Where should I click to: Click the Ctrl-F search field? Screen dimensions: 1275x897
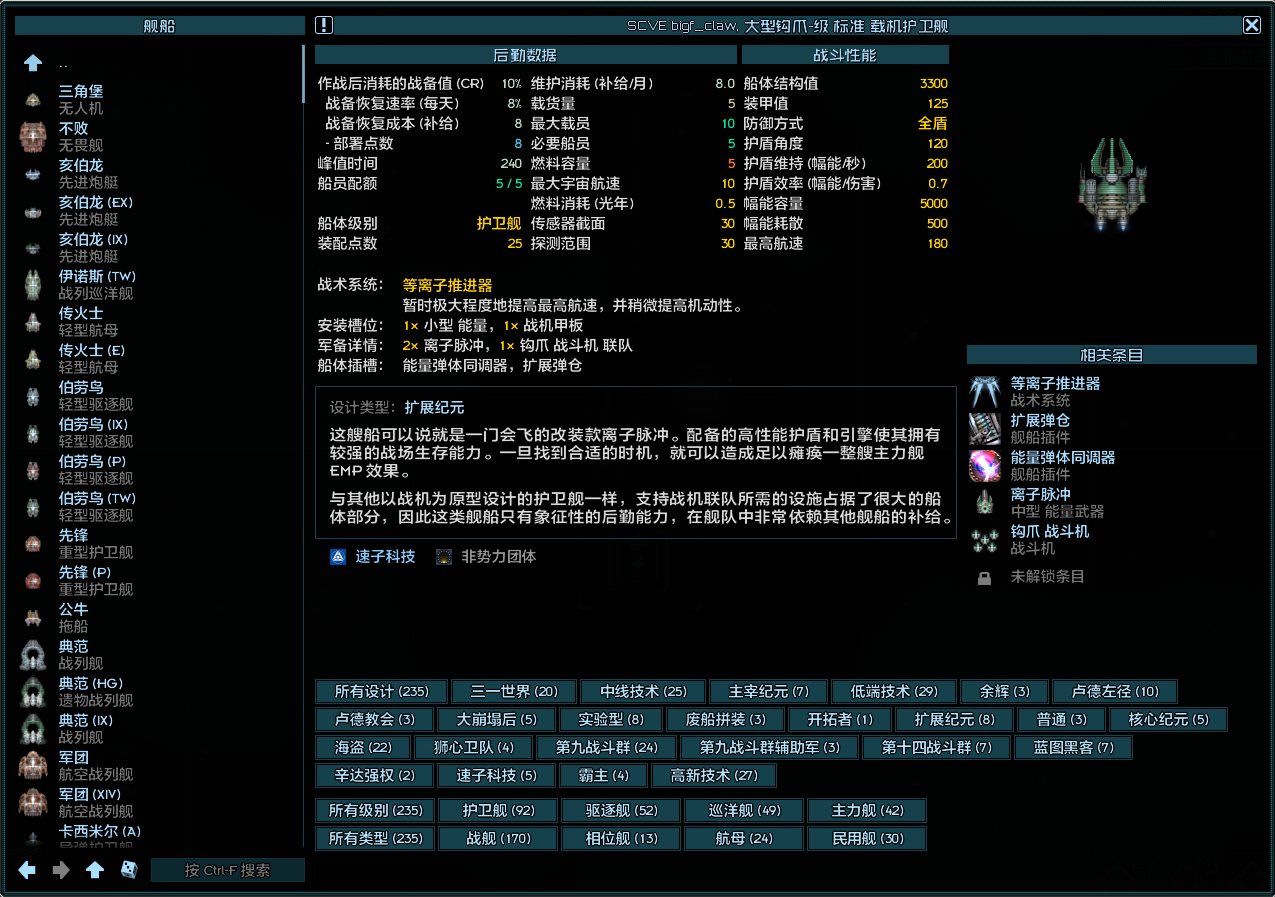click(228, 870)
